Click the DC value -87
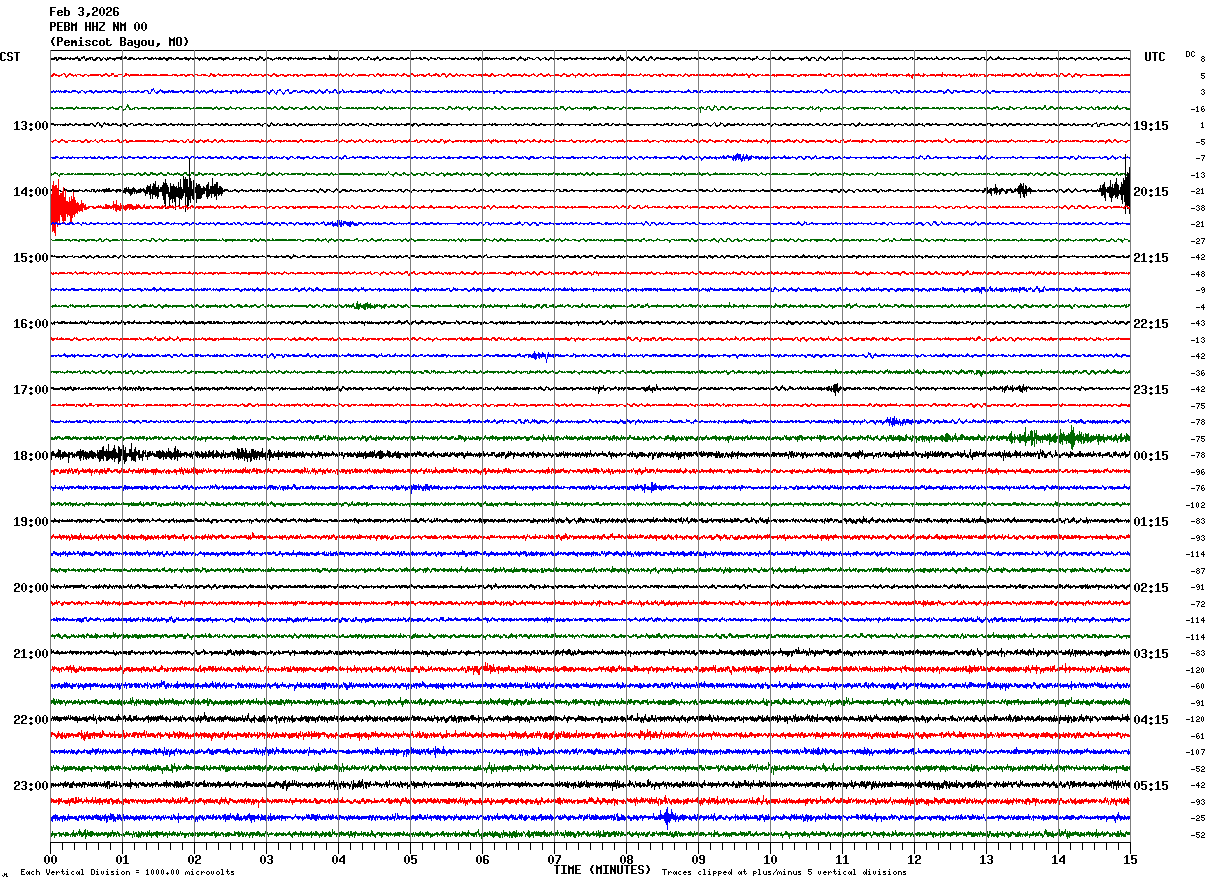Screen dimensions: 1210x886 pos(1198,571)
